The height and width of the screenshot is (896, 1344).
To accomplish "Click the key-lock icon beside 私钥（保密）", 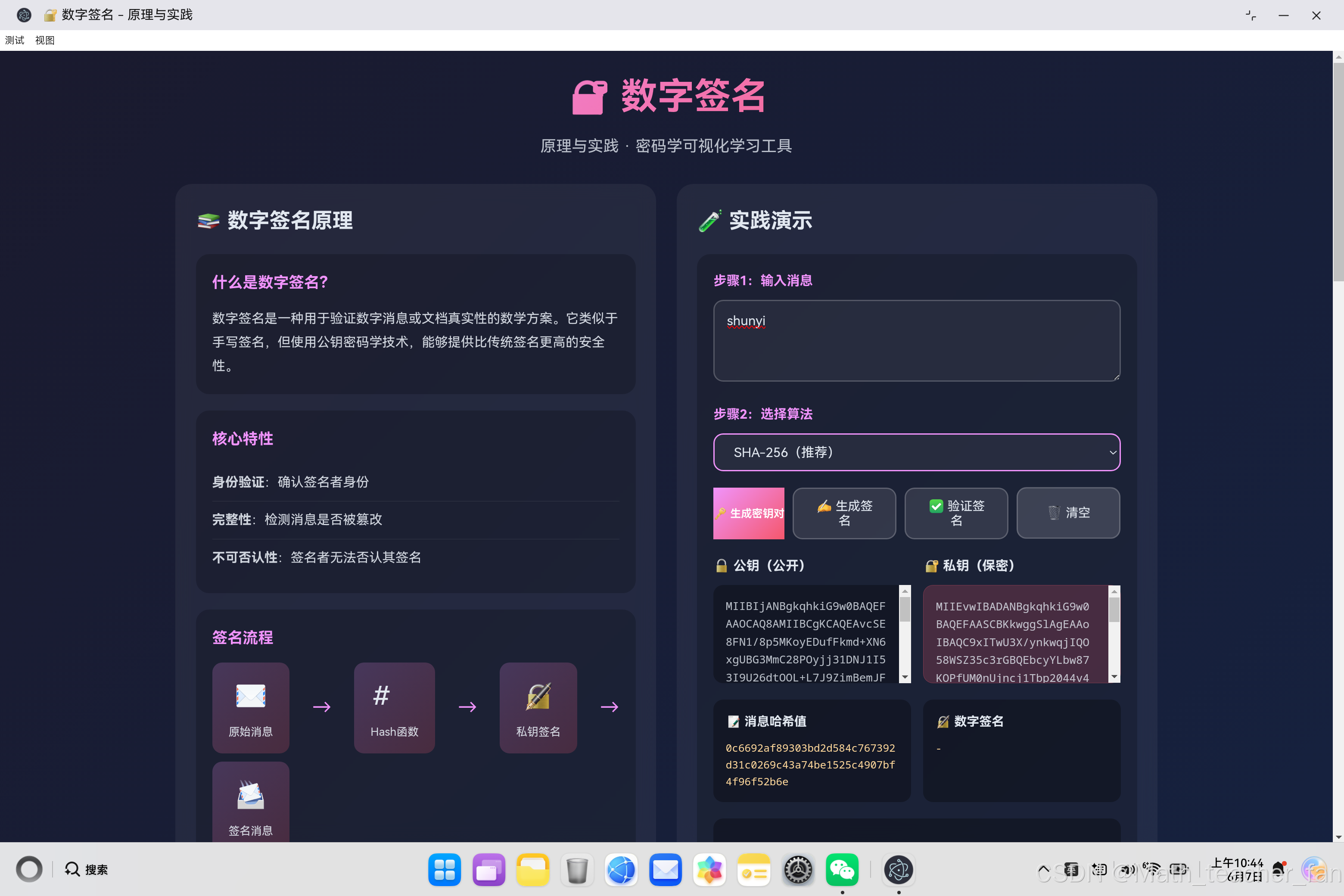I will (x=931, y=566).
